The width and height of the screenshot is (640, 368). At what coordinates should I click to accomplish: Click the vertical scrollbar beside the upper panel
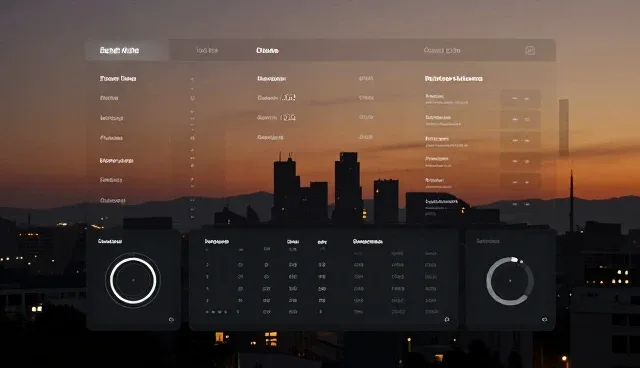coord(564,127)
